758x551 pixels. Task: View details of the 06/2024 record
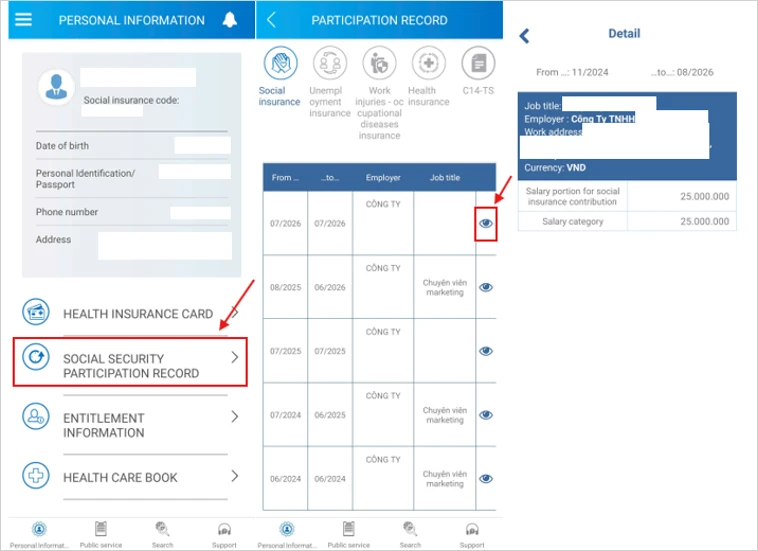486,478
